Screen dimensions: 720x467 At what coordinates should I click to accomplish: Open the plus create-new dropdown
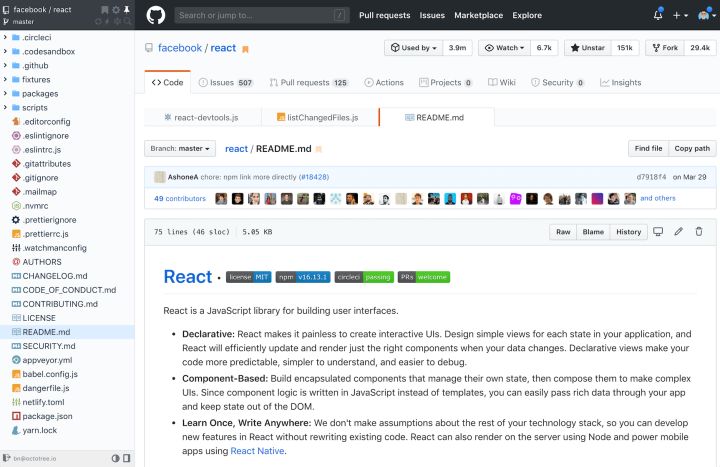(x=680, y=15)
